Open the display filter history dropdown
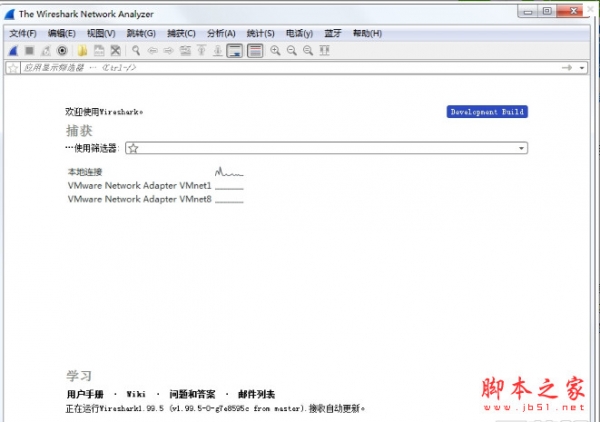The height and width of the screenshot is (422, 600). [x=582, y=68]
